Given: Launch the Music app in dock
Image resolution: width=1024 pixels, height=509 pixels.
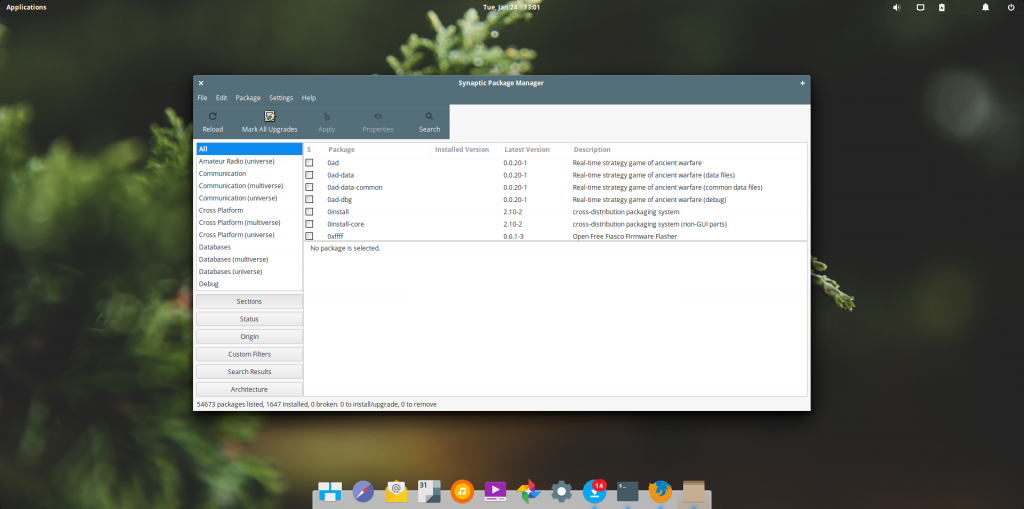Looking at the screenshot, I should point(462,491).
